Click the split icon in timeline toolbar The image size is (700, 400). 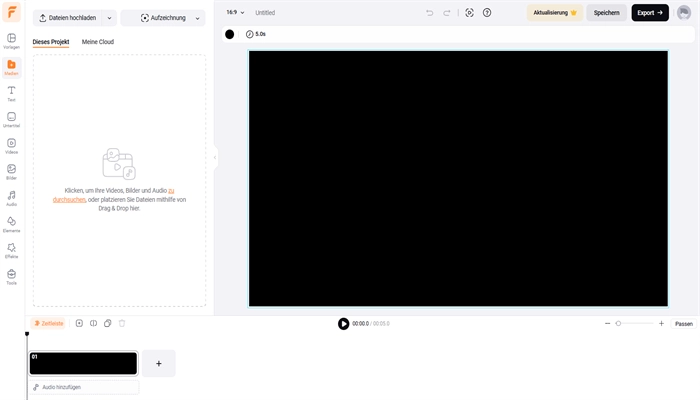click(x=93, y=323)
